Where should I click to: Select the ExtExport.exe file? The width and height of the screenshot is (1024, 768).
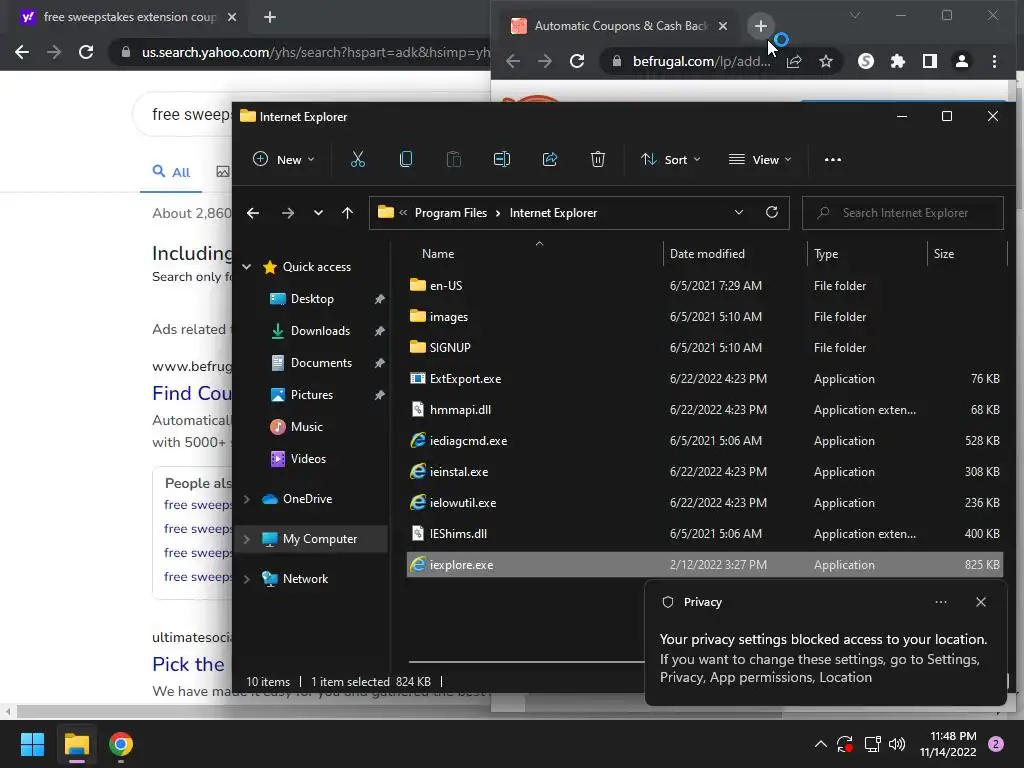[x=704, y=379]
